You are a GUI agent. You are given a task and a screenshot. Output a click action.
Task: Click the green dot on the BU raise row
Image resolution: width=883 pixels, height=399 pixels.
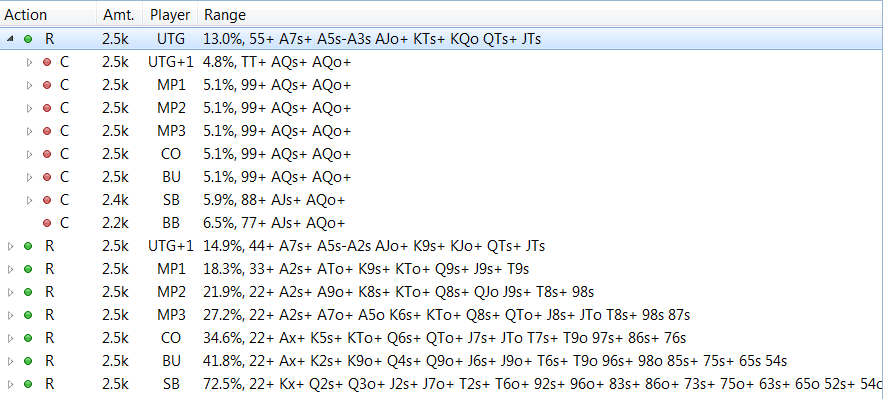pos(28,361)
